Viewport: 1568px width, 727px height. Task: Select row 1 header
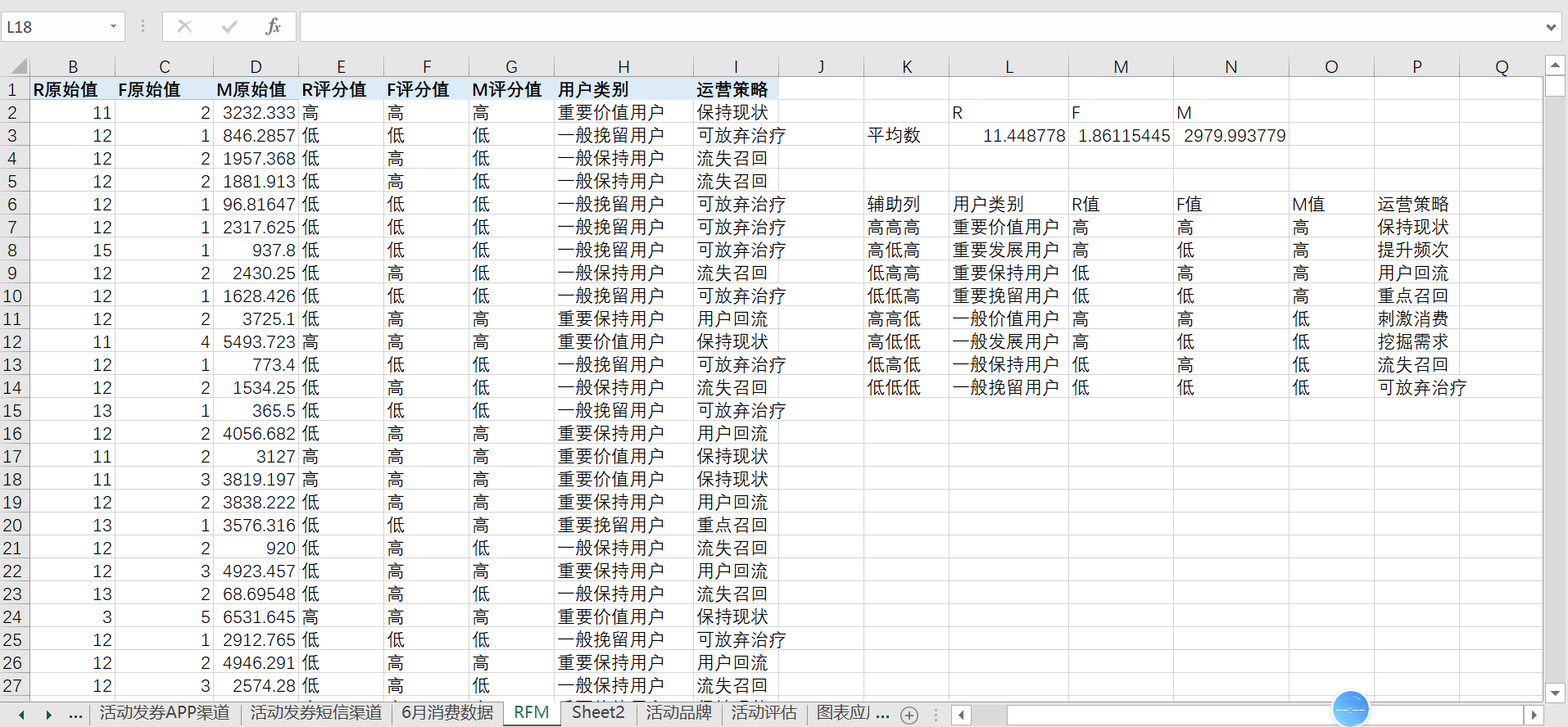point(14,89)
